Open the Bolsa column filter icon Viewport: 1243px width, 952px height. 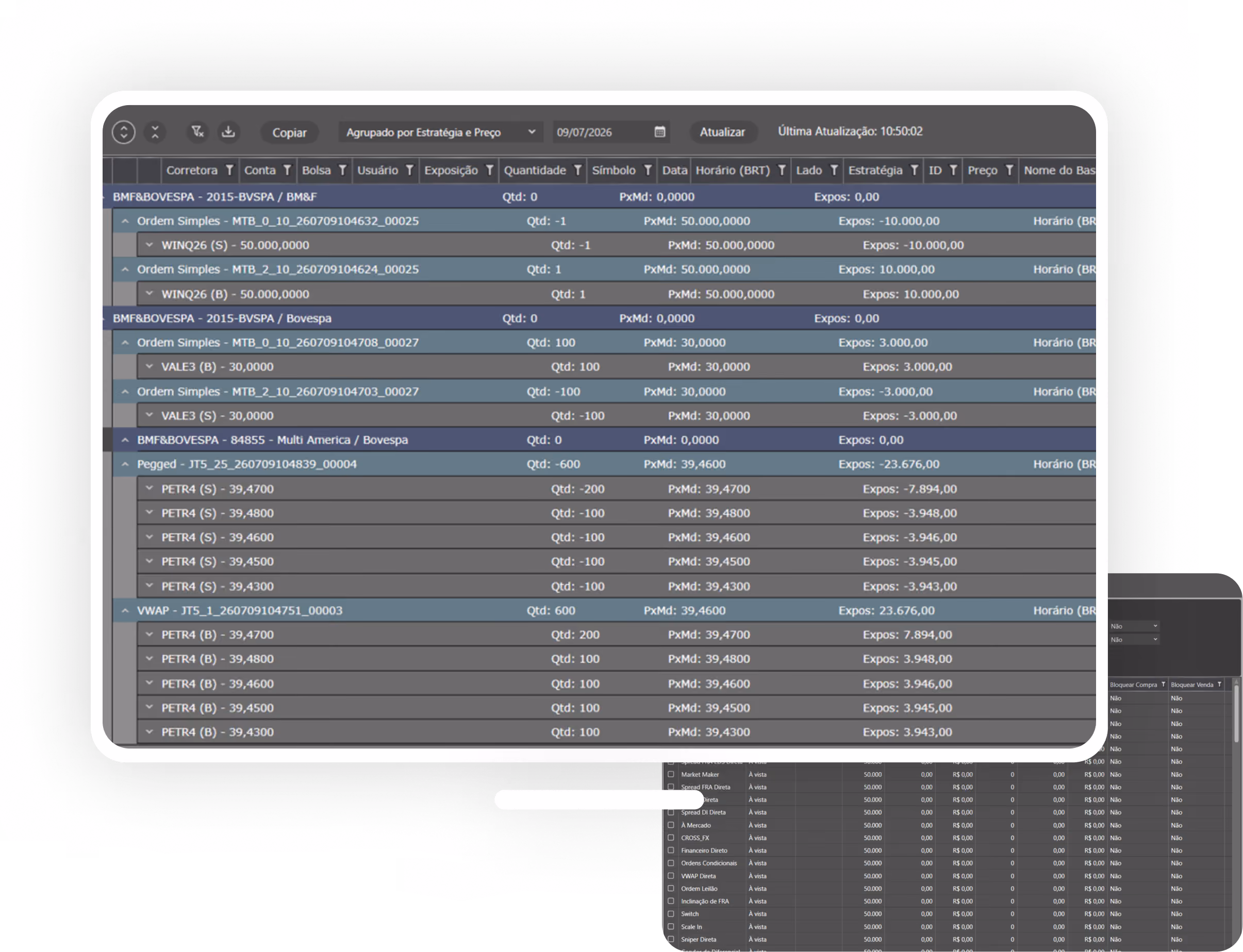(342, 170)
